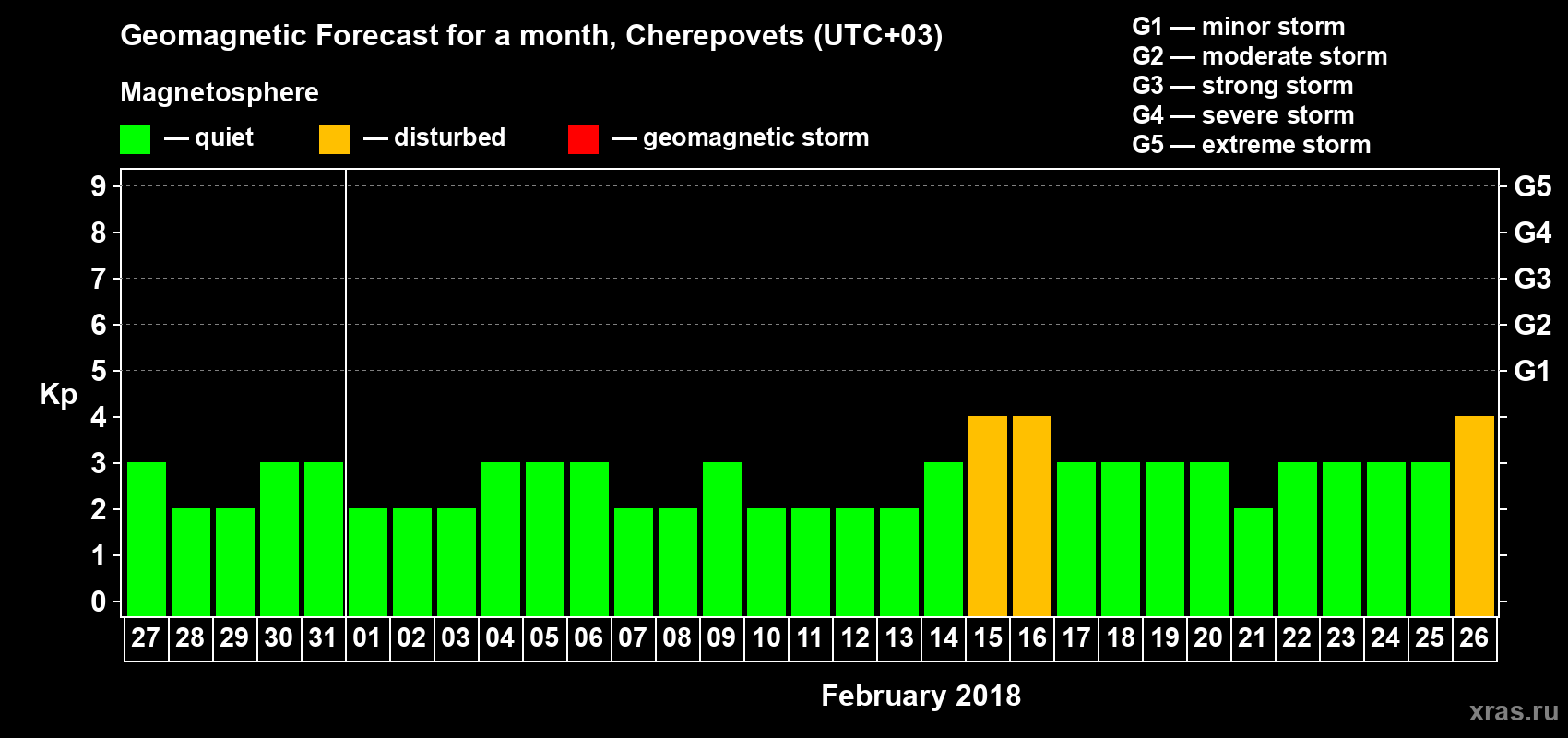Click the 'G2 — moderate storm' legend line
This screenshot has height=738, width=1568.
[x=1260, y=56]
